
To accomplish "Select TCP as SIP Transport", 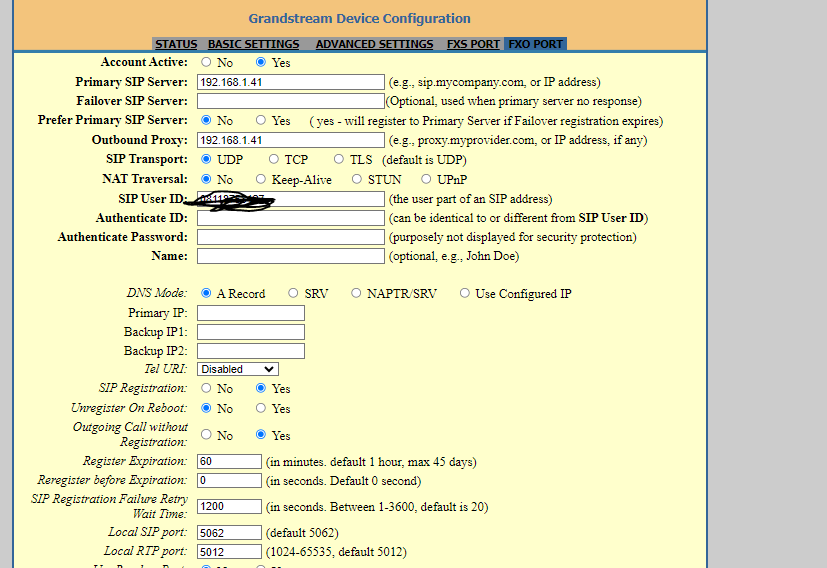I will coord(273,159).
